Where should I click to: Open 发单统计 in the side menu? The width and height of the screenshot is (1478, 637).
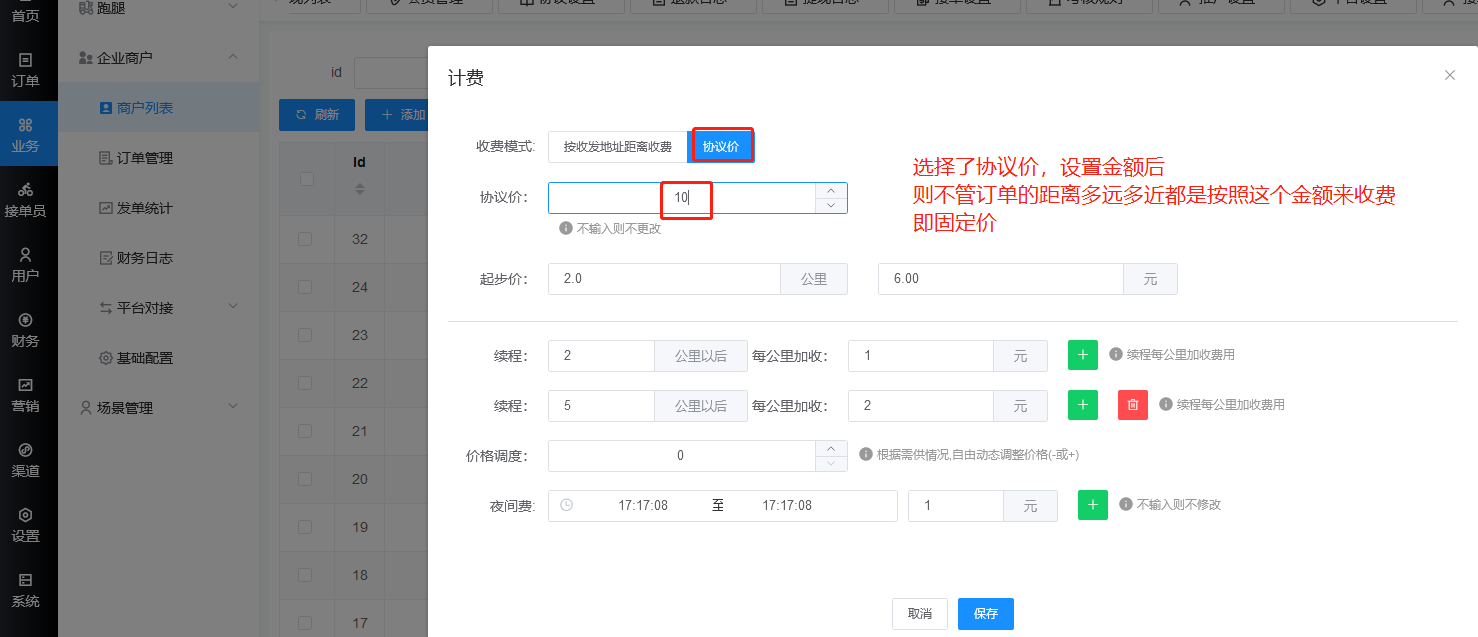(x=158, y=207)
